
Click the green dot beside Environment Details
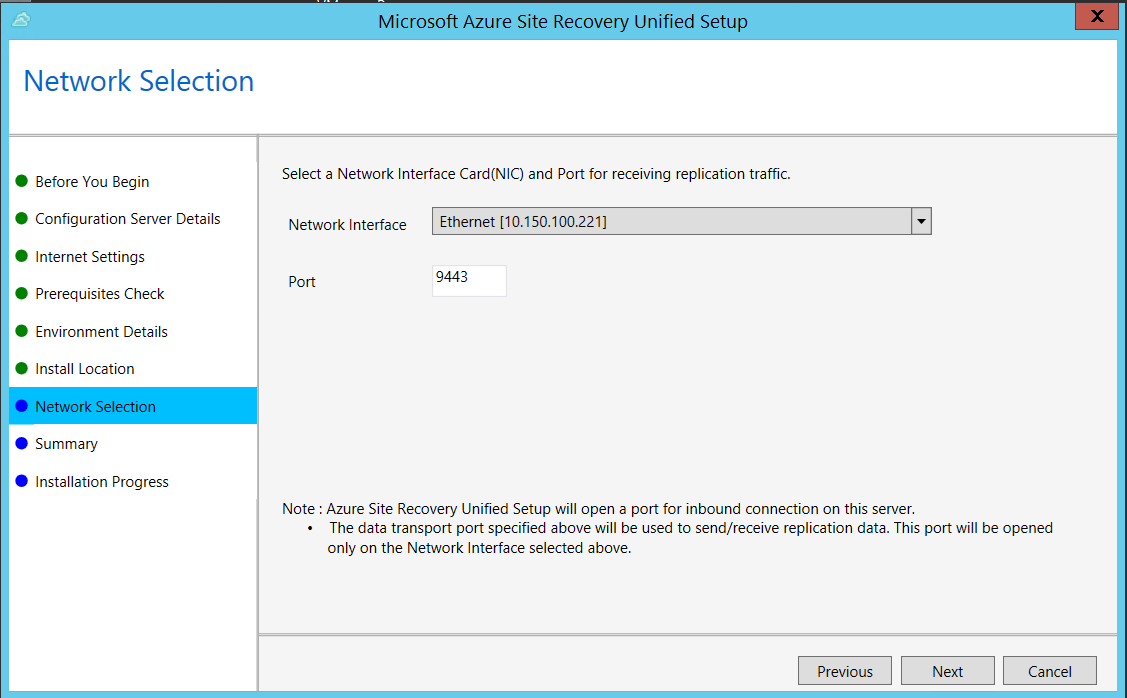22,331
